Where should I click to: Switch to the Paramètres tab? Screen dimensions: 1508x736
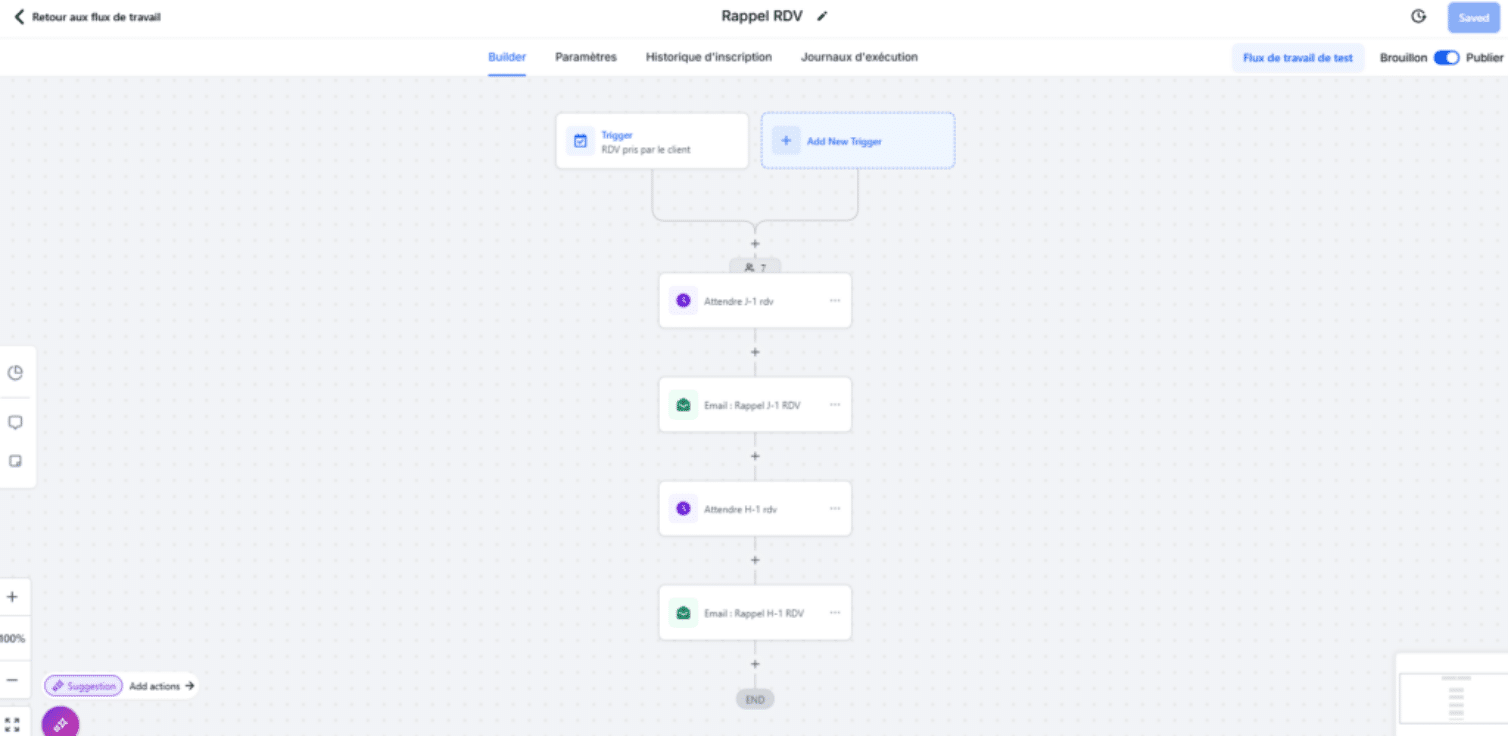(x=586, y=57)
